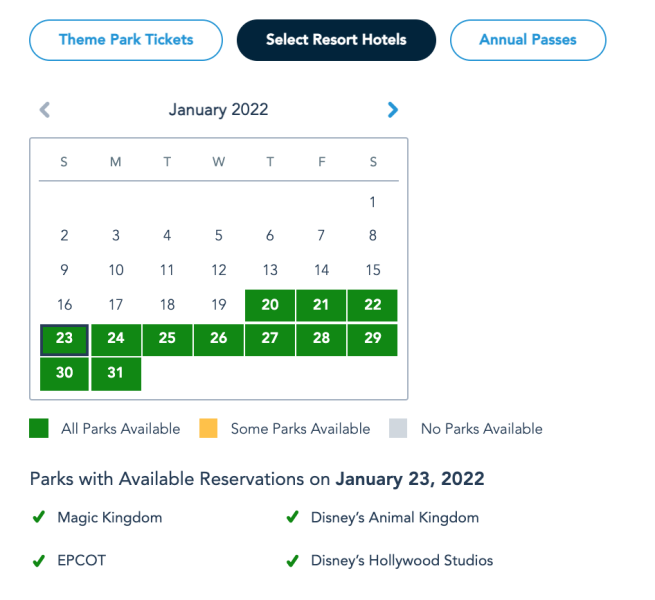Switch to Theme Park Tickets tab

point(126,41)
